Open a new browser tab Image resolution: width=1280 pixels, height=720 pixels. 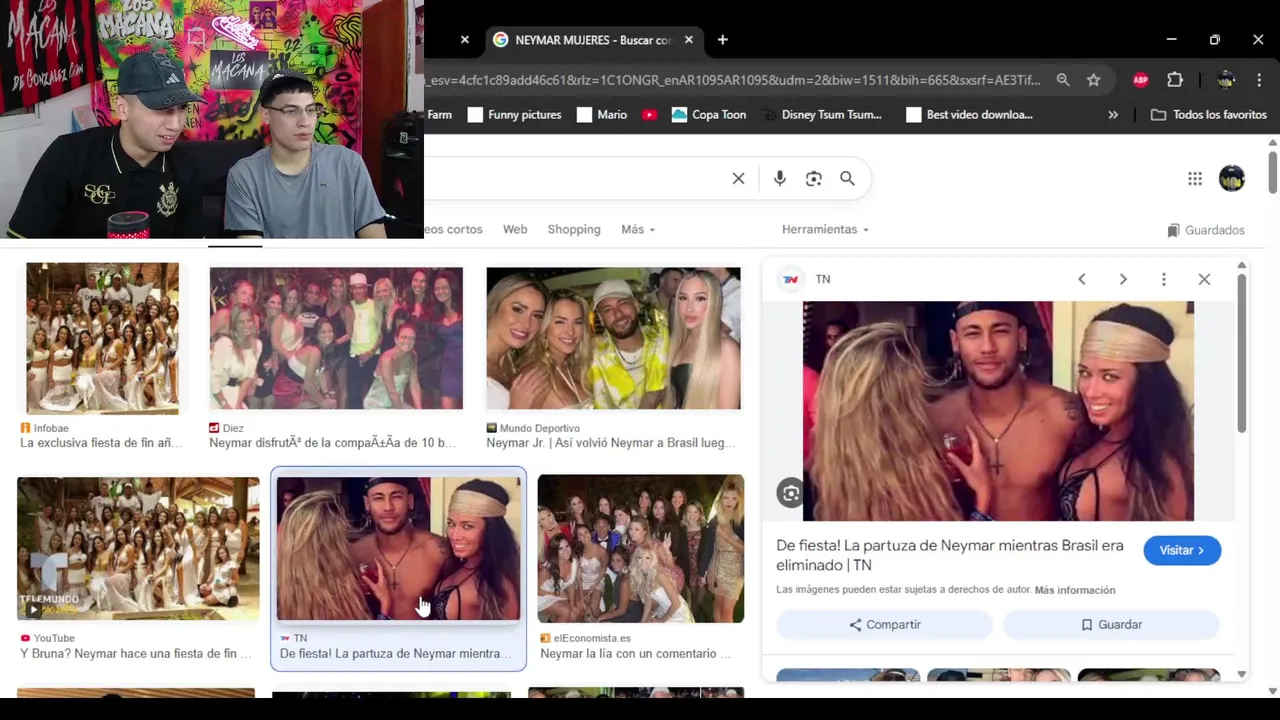pos(722,40)
